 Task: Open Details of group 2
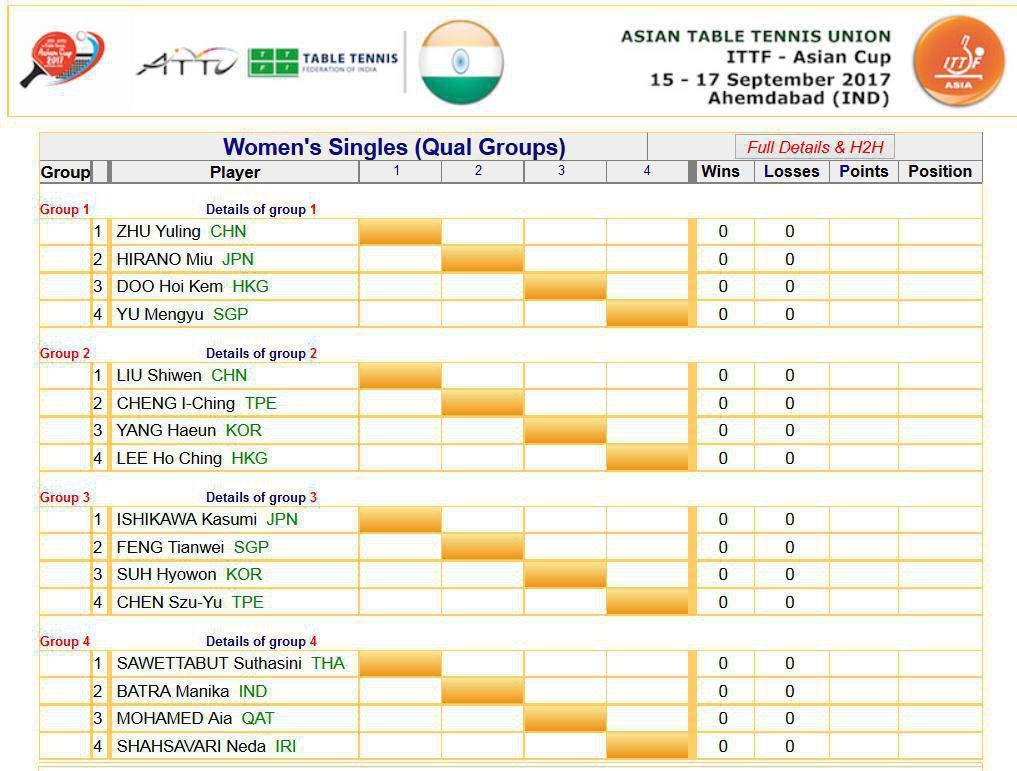click(x=261, y=353)
